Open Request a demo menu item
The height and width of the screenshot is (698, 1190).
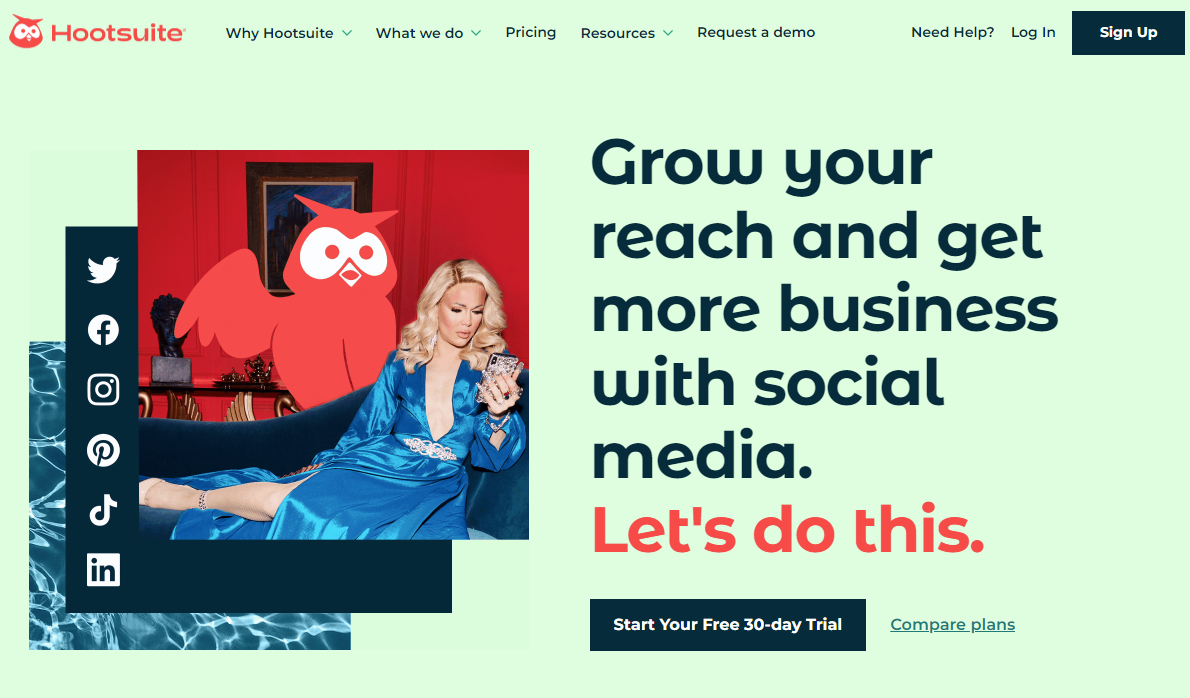756,33
